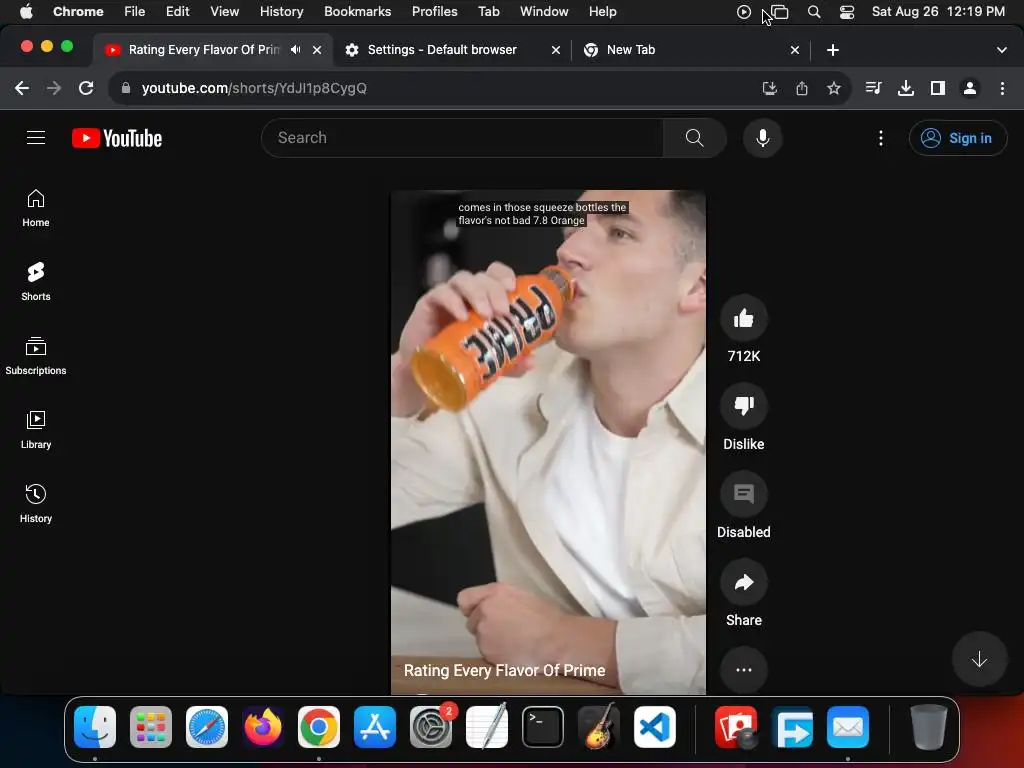This screenshot has height=768, width=1024.
Task: Go back to previous page
Action: [x=22, y=88]
